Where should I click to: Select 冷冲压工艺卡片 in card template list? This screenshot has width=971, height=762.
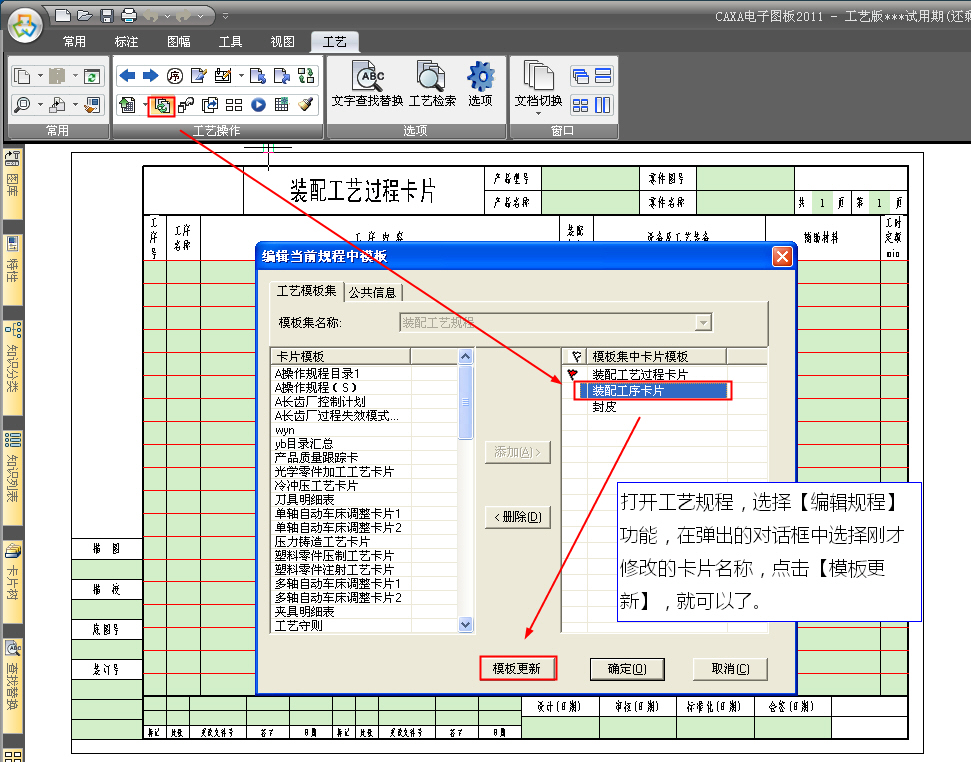point(316,485)
